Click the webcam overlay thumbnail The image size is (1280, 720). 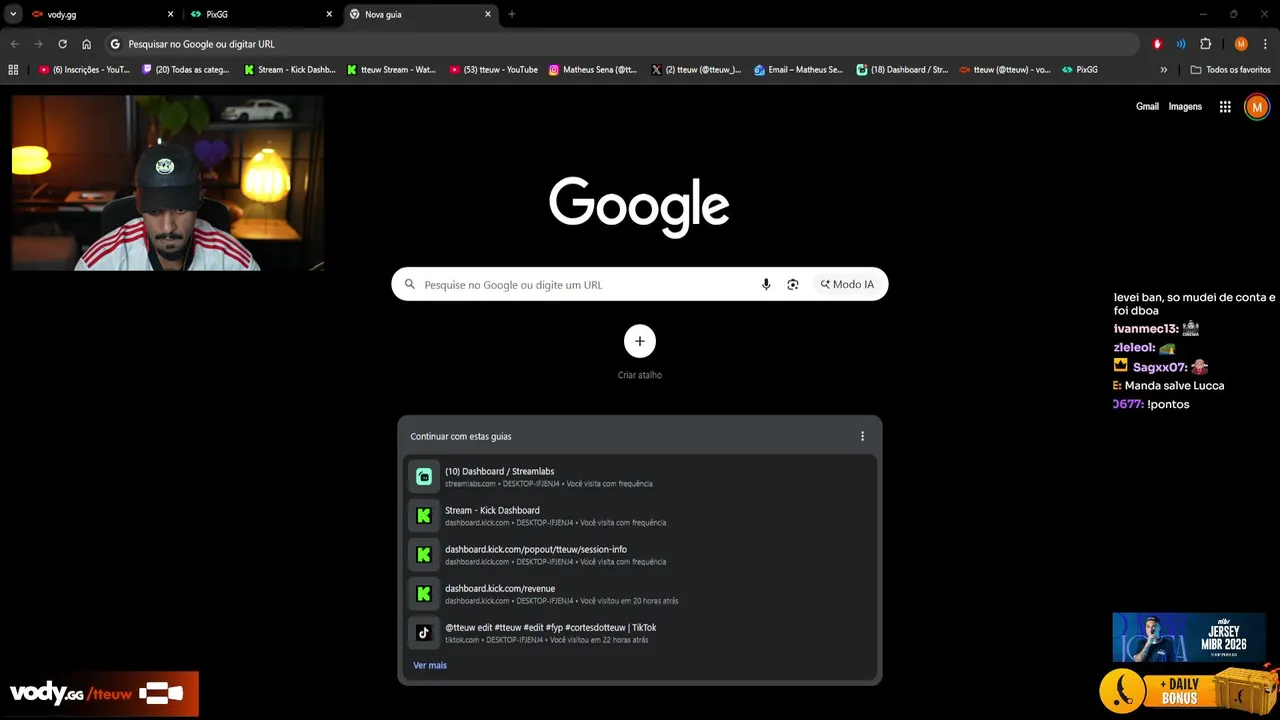coord(167,183)
